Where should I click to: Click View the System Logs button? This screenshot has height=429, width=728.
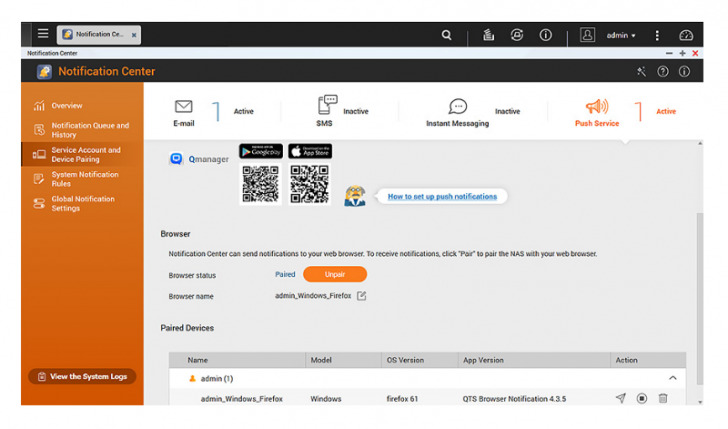click(x=82, y=377)
